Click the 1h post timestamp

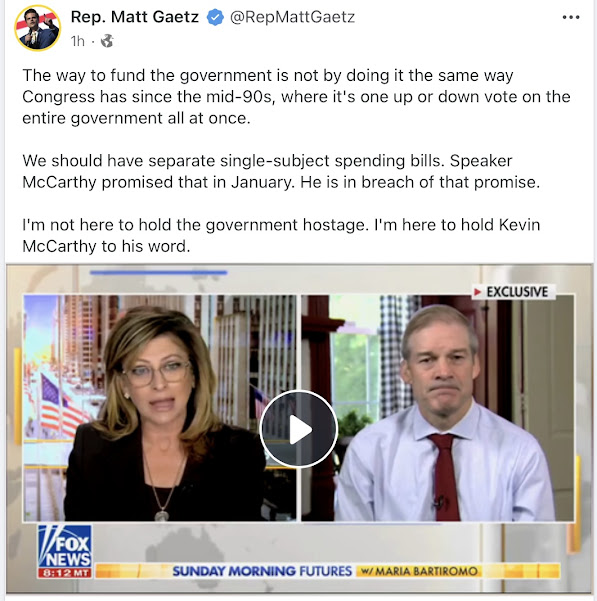click(77, 41)
